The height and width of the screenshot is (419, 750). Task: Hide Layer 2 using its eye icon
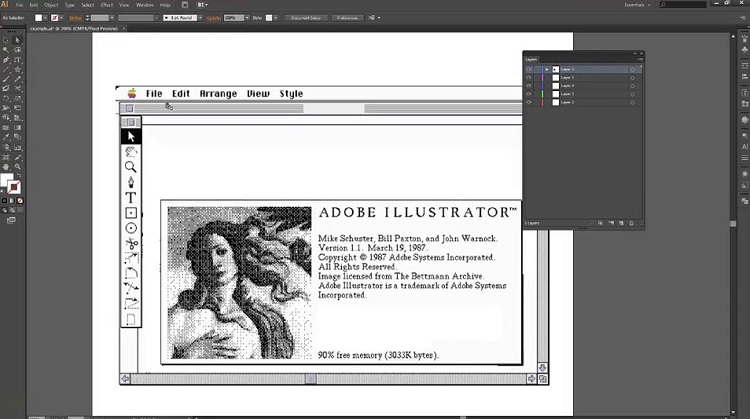click(x=529, y=102)
